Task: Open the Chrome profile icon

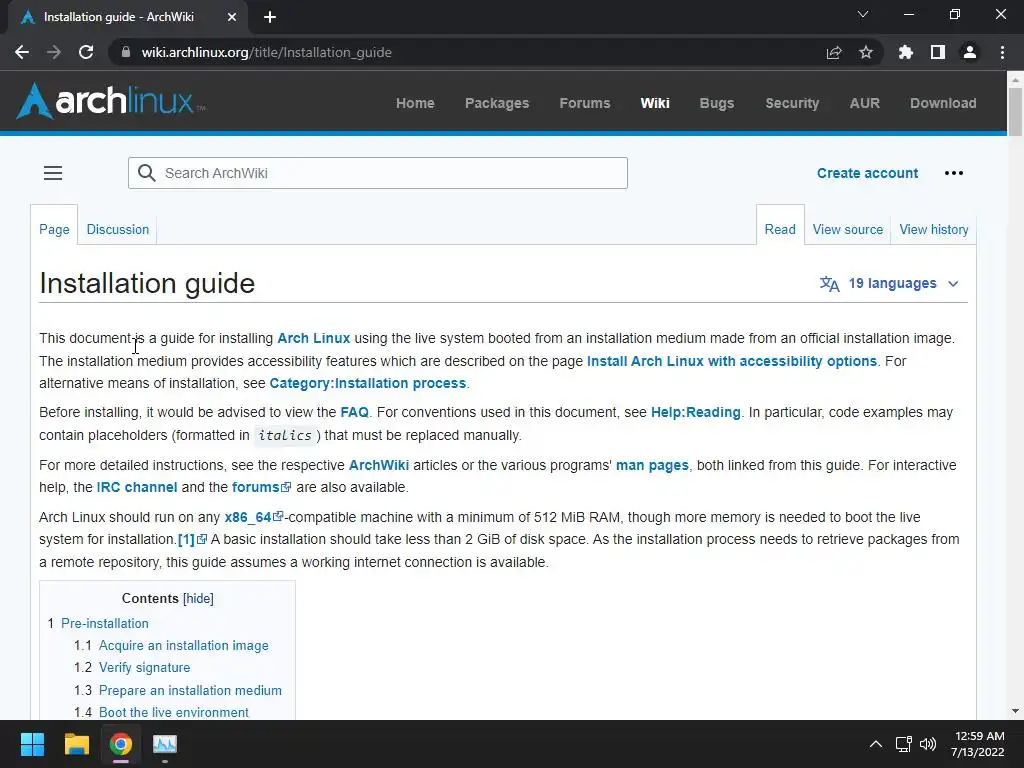Action: [x=970, y=52]
